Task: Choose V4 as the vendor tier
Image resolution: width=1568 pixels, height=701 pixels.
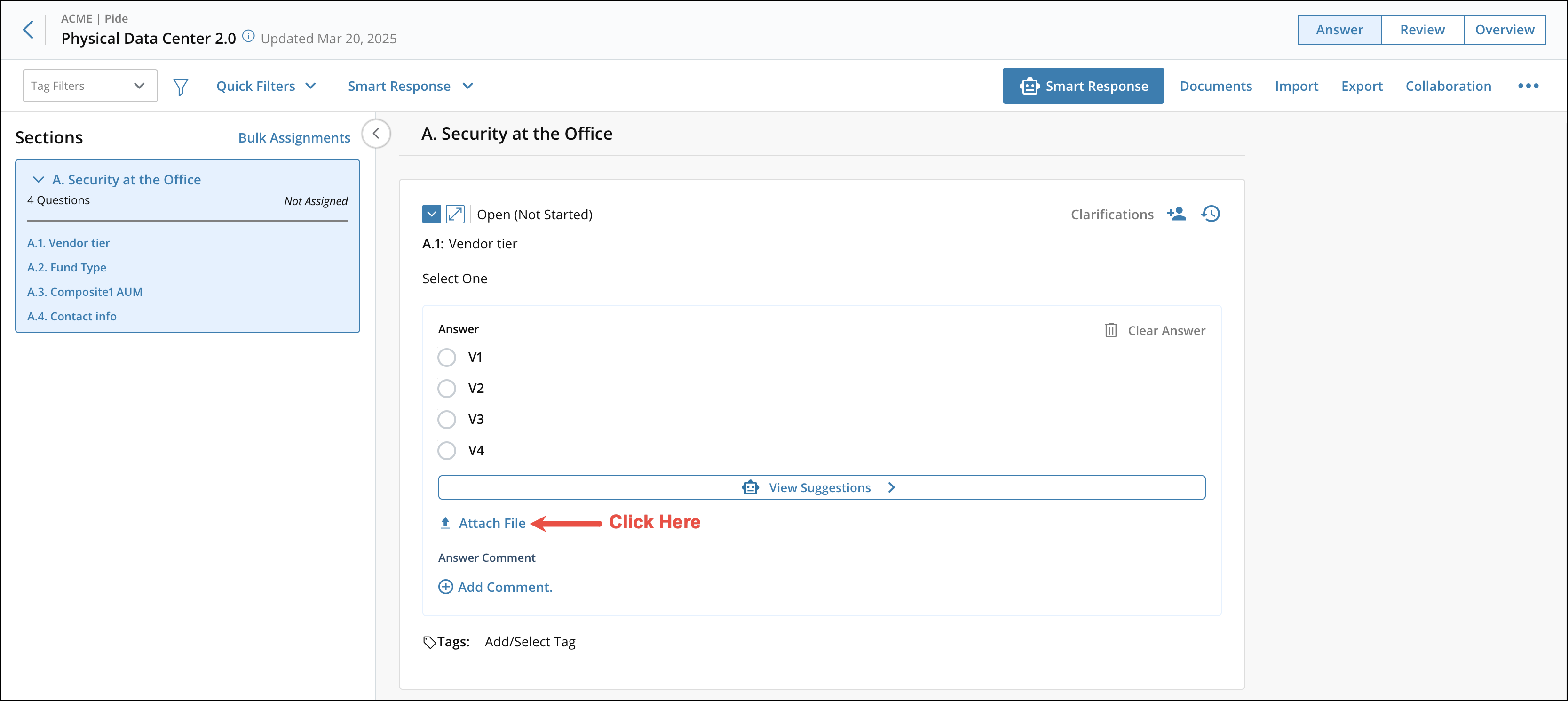Action: point(446,450)
